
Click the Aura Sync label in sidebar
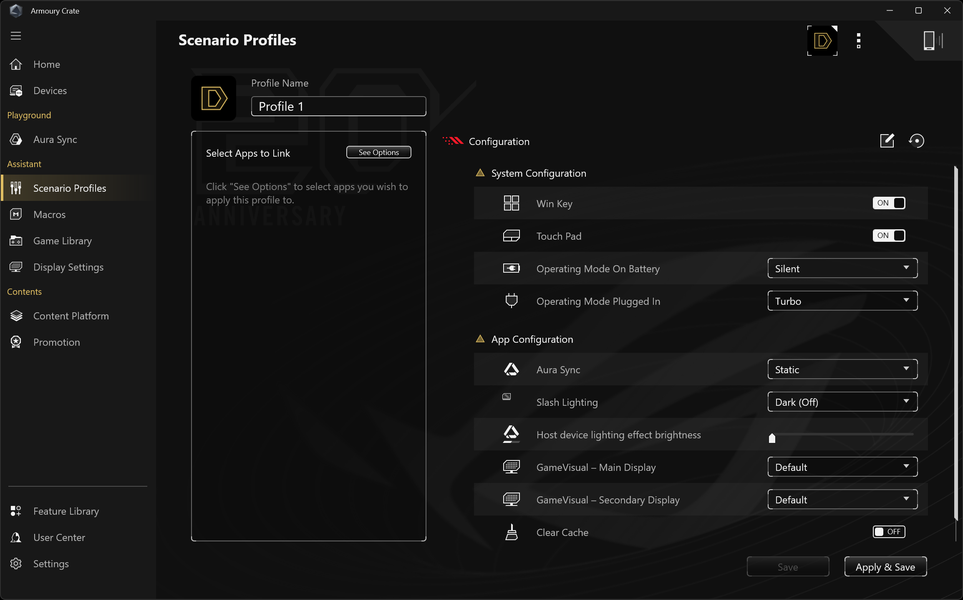point(55,140)
